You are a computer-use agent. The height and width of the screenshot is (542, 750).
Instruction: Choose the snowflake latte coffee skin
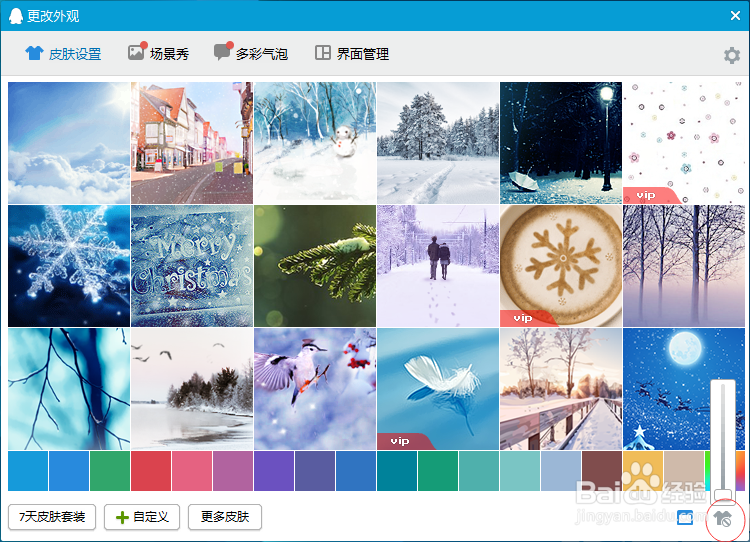pyautogui.click(x=561, y=266)
